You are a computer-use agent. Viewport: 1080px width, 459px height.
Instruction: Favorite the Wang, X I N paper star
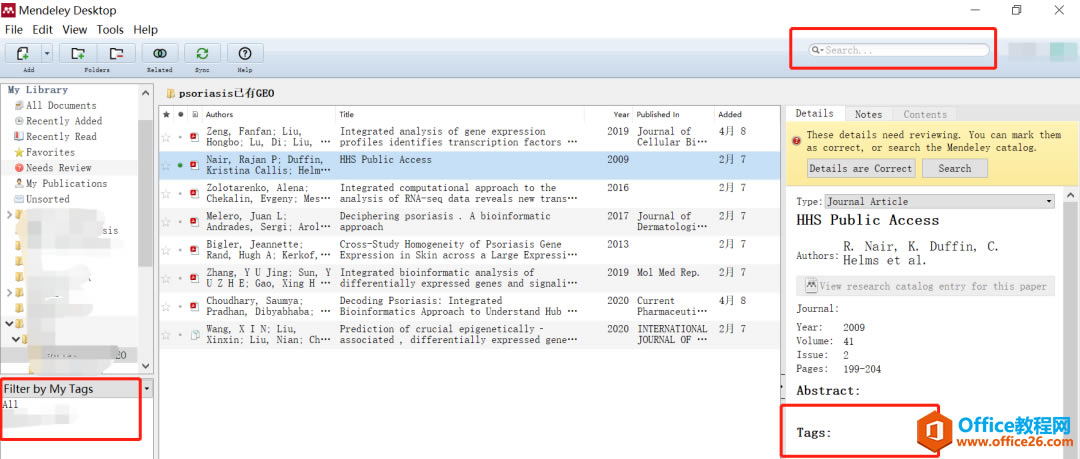coord(166,335)
